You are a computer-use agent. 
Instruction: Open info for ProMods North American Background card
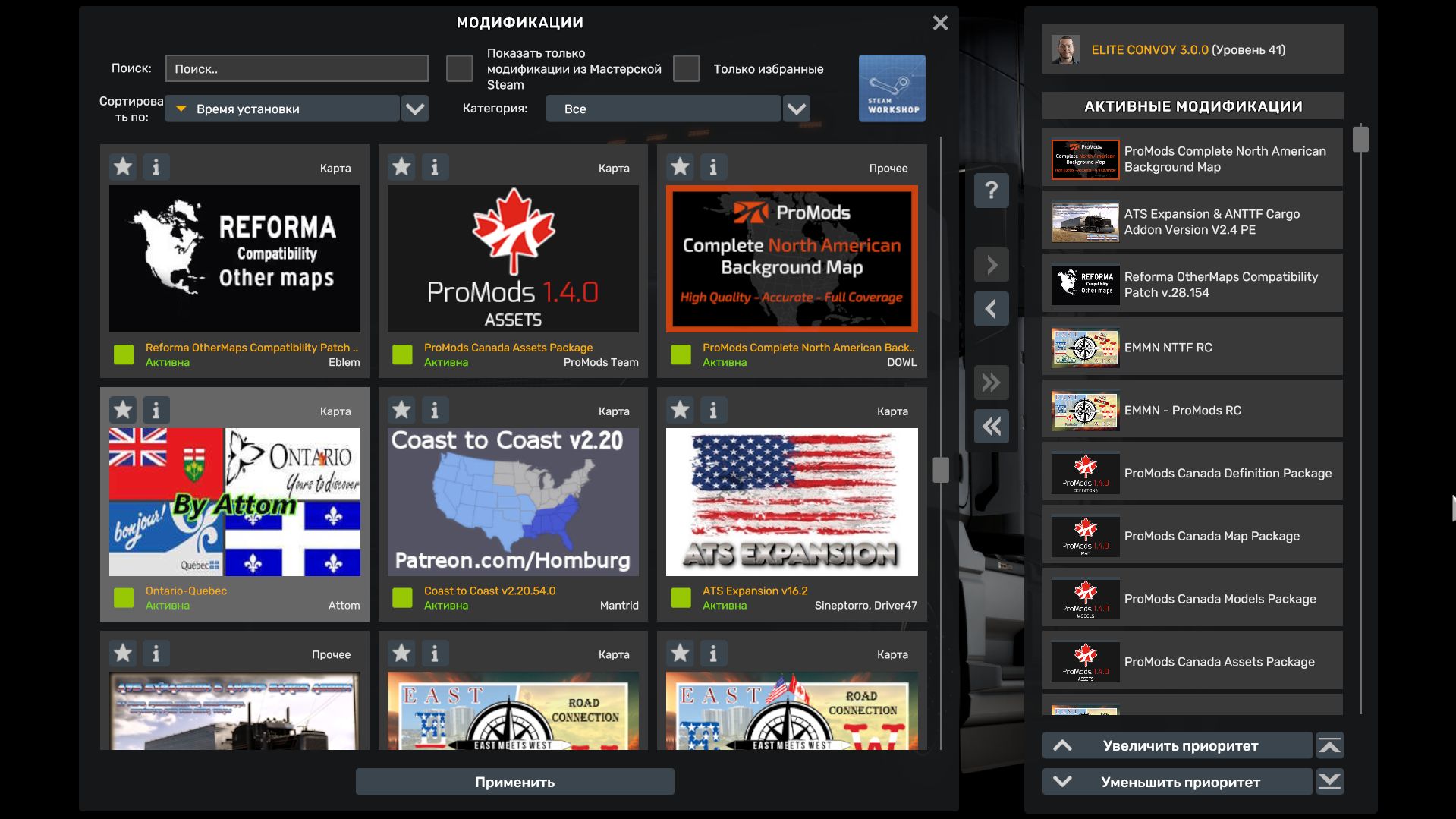(x=713, y=167)
